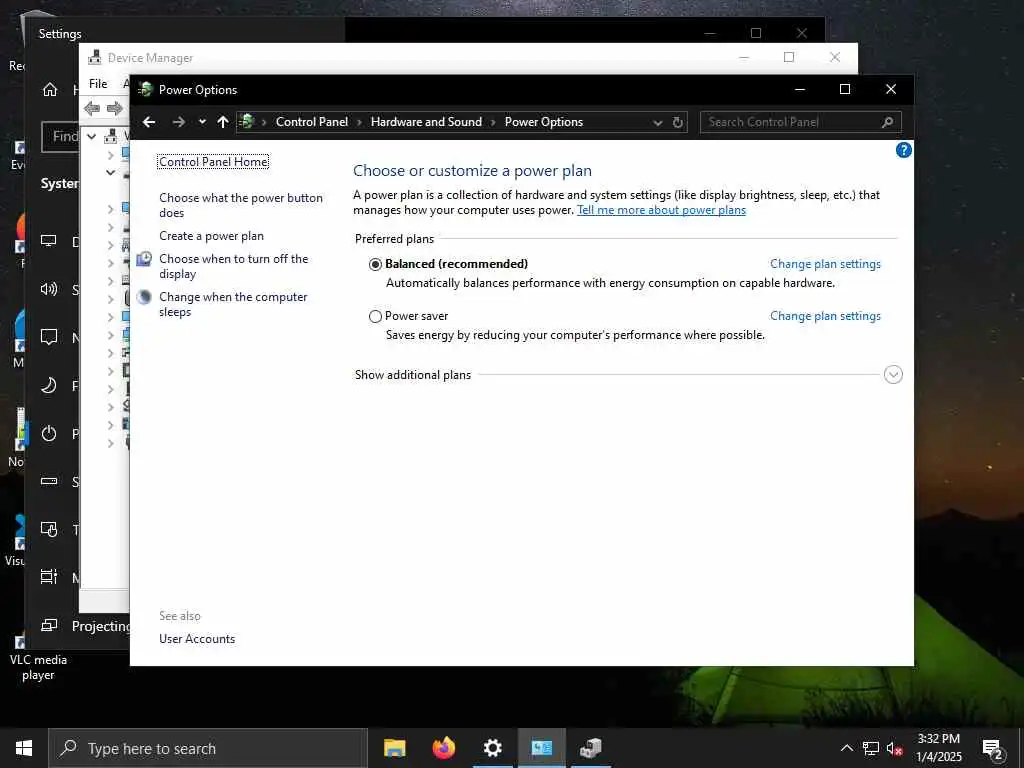1024x768 pixels.
Task: Open Change when the computer sleeps
Action: 232,304
